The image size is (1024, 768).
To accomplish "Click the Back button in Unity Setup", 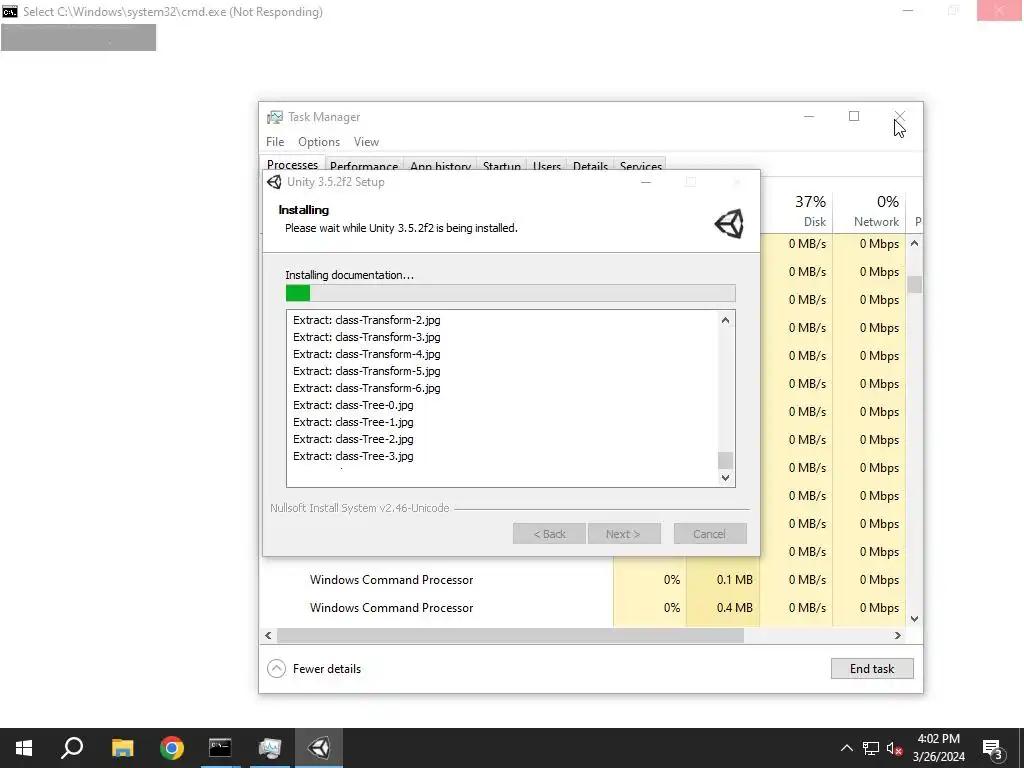I will pos(549,534).
